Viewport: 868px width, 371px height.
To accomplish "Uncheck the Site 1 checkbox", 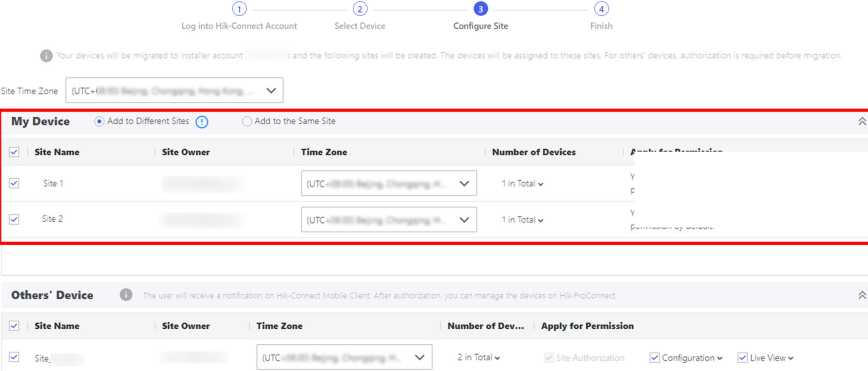I will tap(14, 183).
